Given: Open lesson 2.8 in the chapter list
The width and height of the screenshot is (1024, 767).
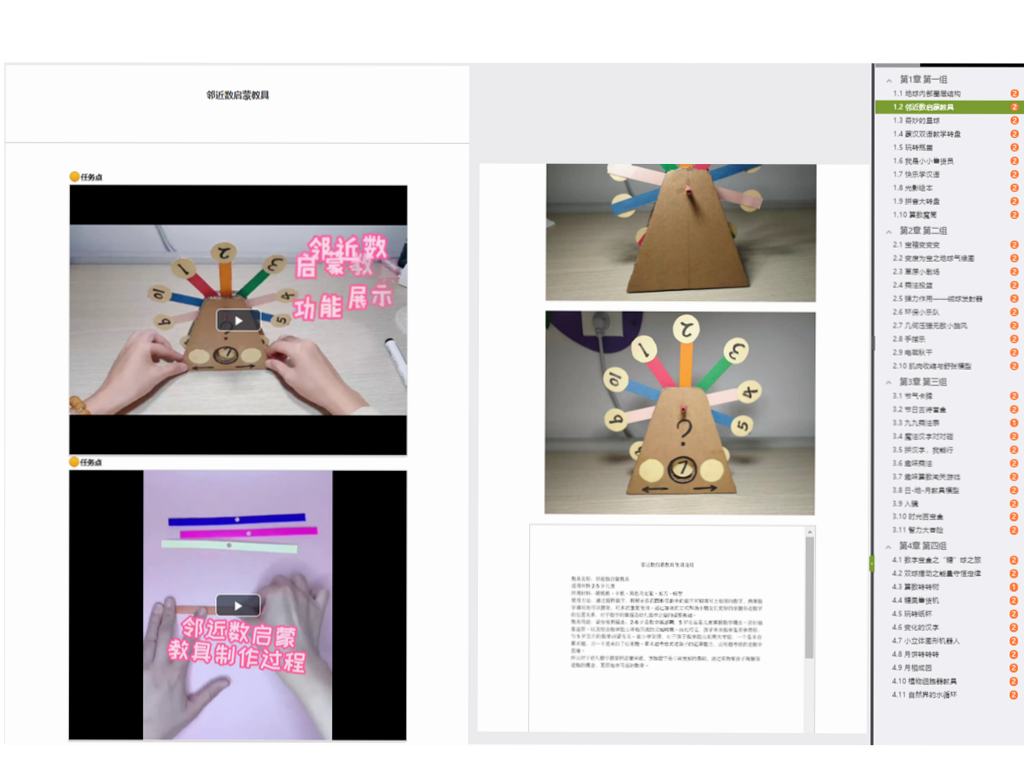Looking at the screenshot, I should [917, 339].
